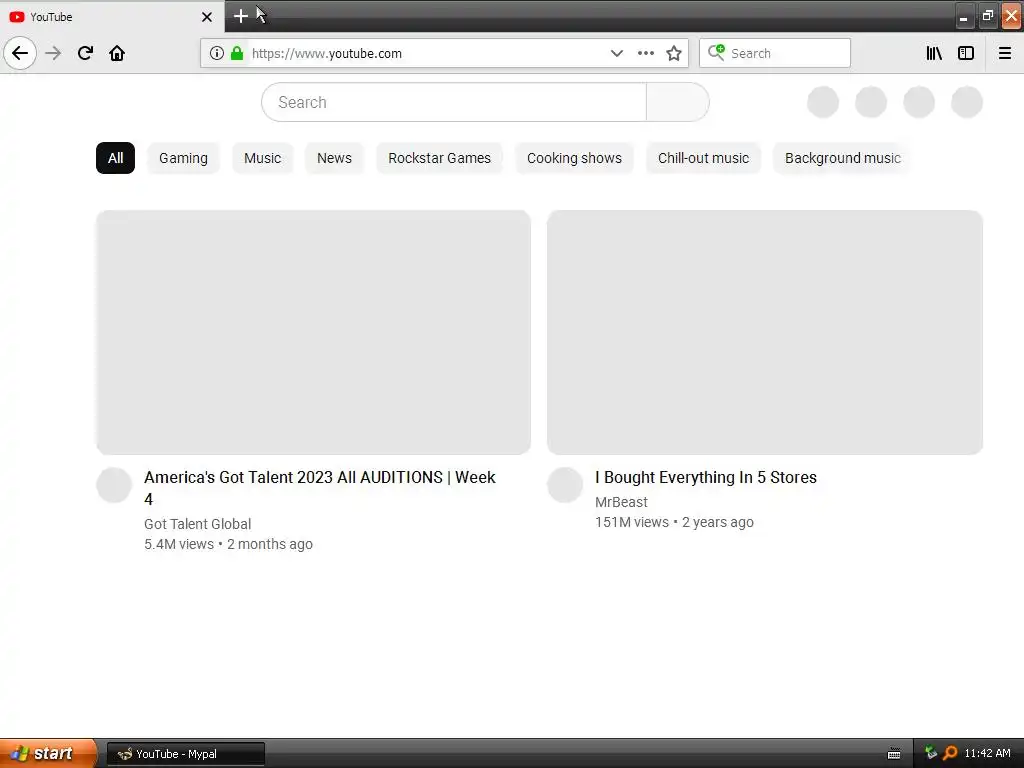
Task: Open America's Got Talent 2023 title link
Action: click(320, 488)
